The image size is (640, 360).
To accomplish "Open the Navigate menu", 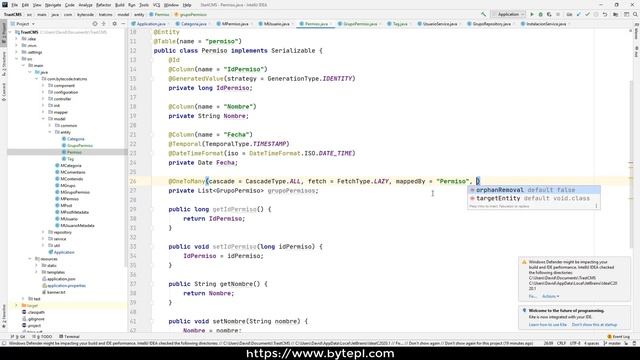I will (x=53, y=5).
